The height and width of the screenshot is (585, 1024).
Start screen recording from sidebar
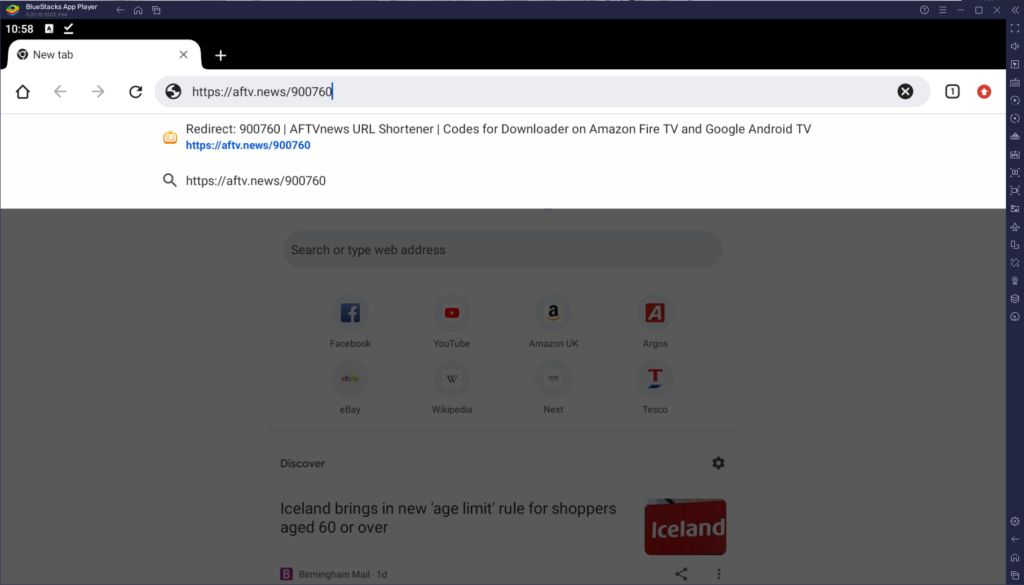click(1015, 191)
